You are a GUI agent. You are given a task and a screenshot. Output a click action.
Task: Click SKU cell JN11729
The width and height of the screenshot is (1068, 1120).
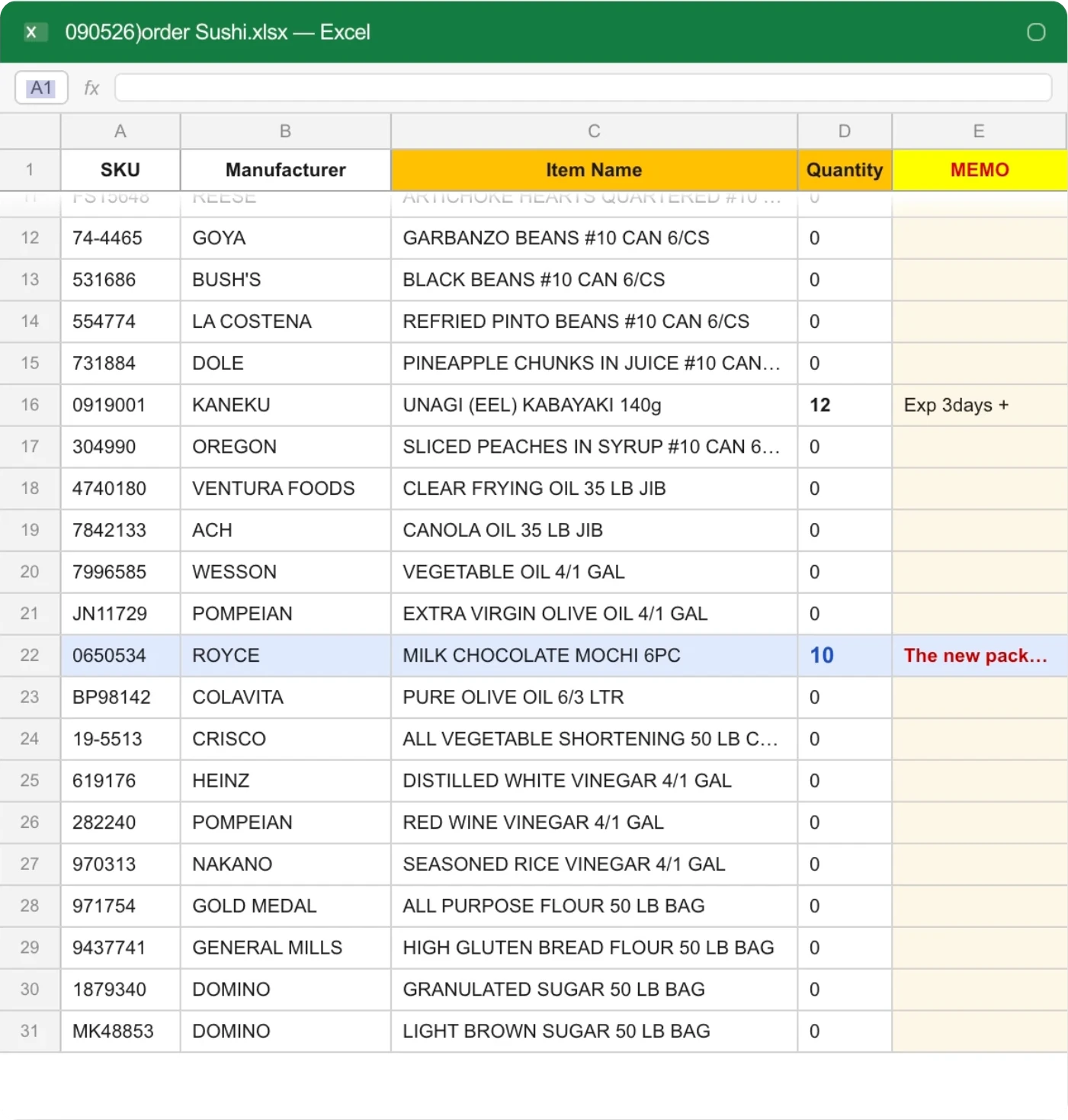pyautogui.click(x=120, y=614)
